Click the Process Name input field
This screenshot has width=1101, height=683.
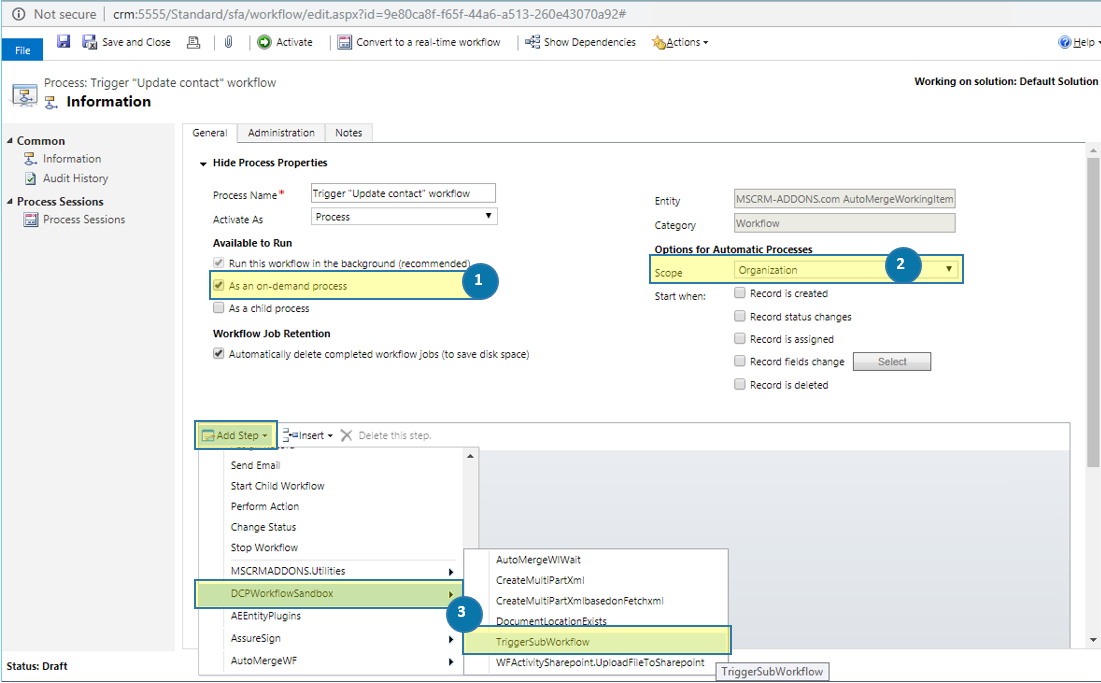tap(403, 193)
